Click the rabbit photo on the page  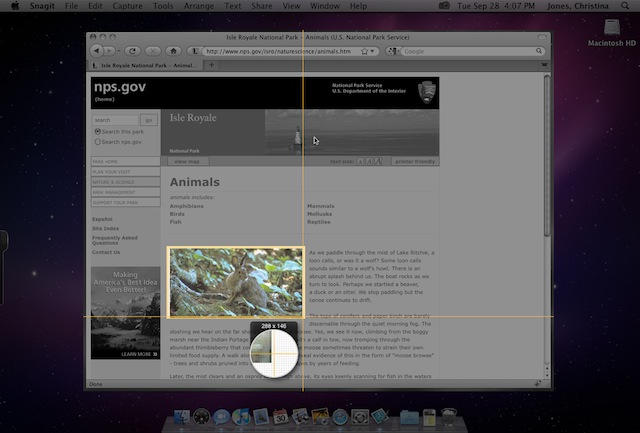coord(236,282)
